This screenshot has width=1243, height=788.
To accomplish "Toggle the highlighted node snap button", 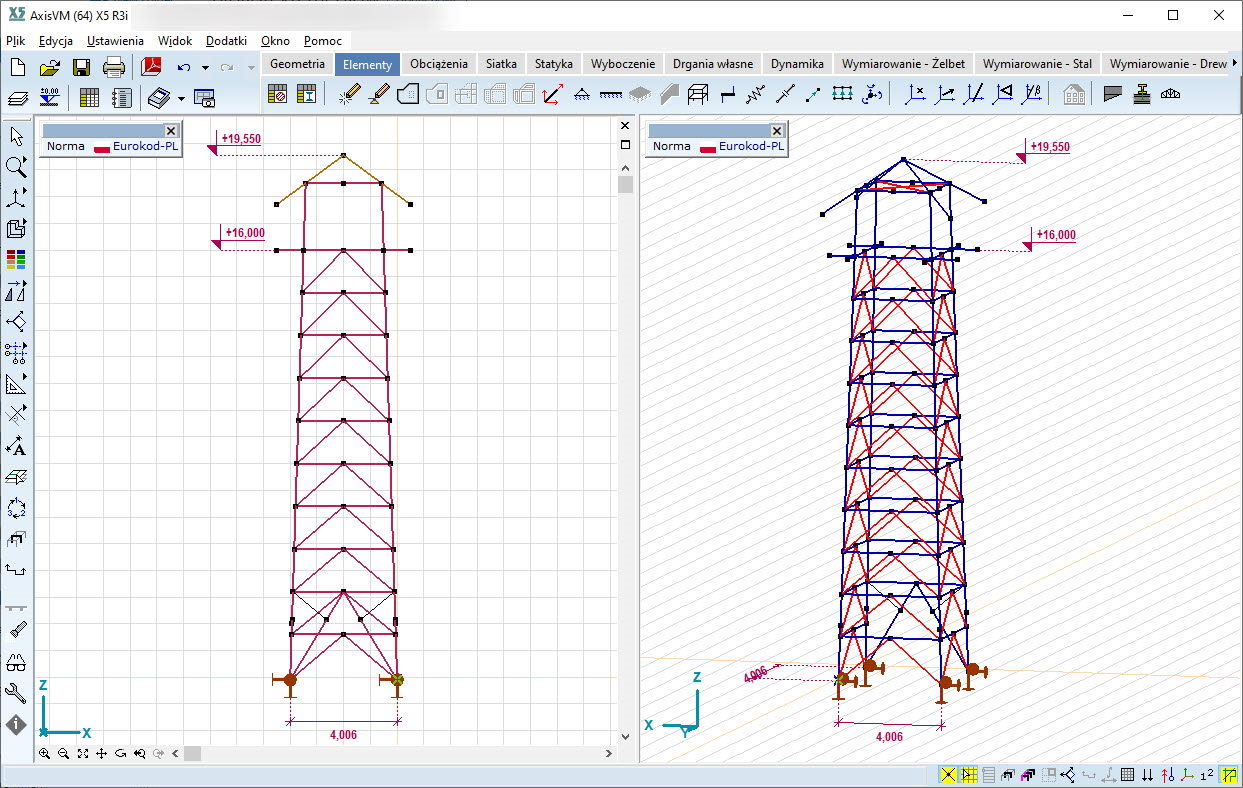I will click(948, 775).
